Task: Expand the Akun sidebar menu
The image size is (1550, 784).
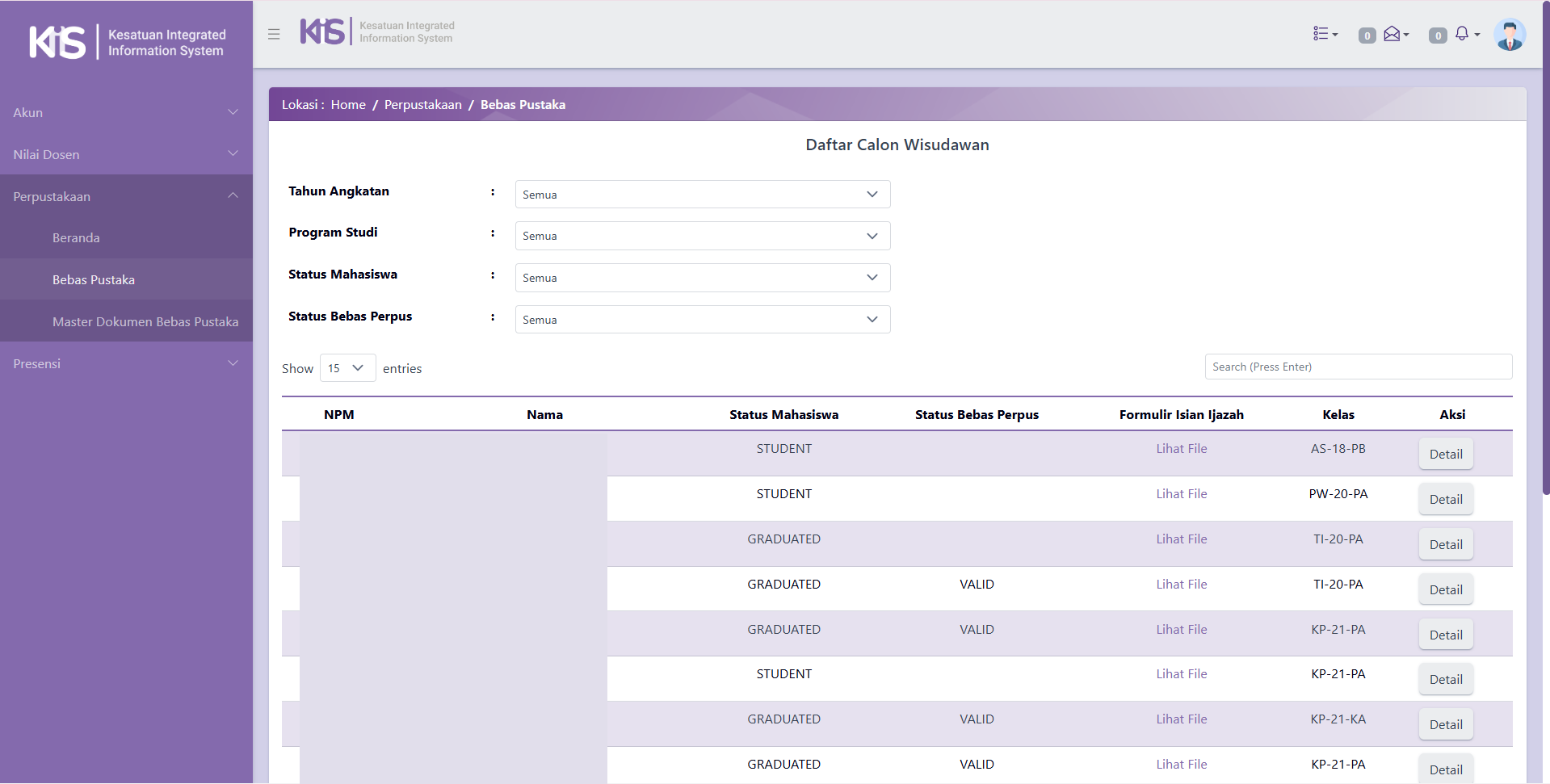Action: point(126,113)
